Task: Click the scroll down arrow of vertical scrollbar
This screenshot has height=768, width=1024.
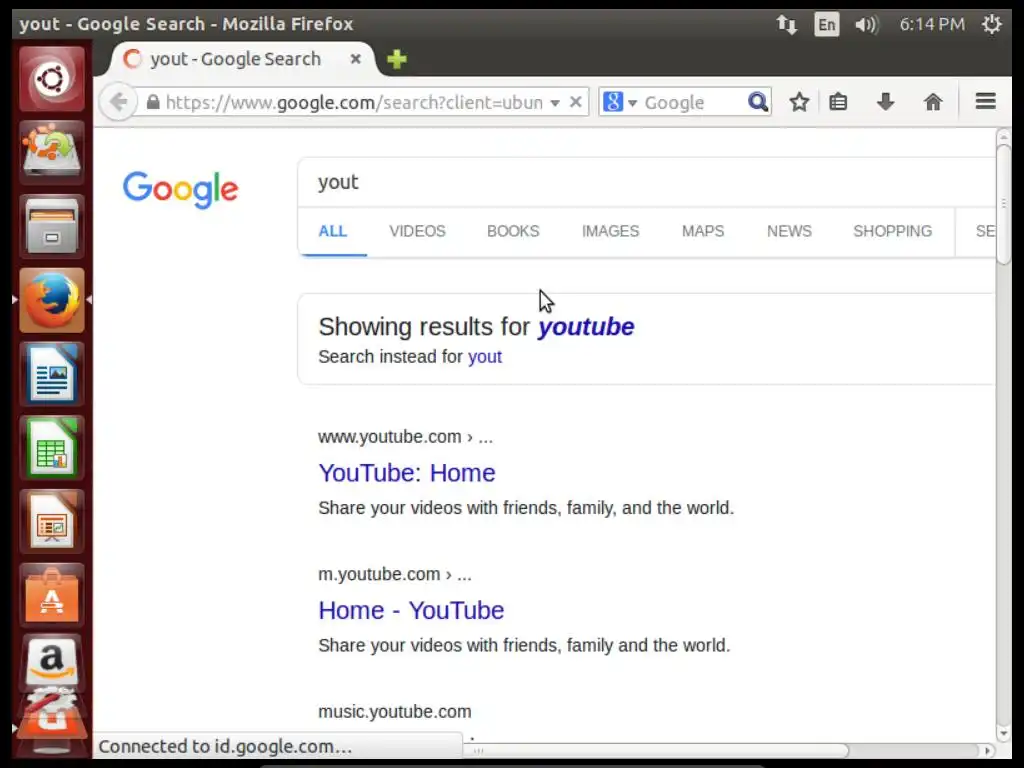Action: pos(1003,733)
